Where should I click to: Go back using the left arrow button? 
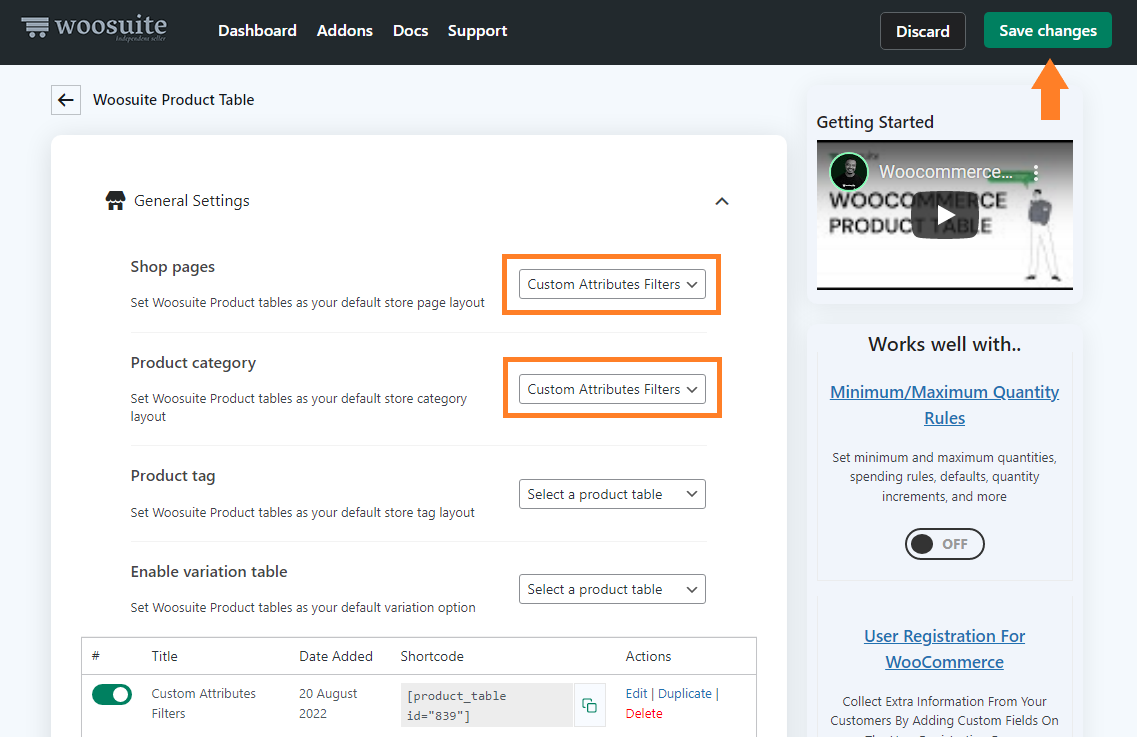[66, 100]
